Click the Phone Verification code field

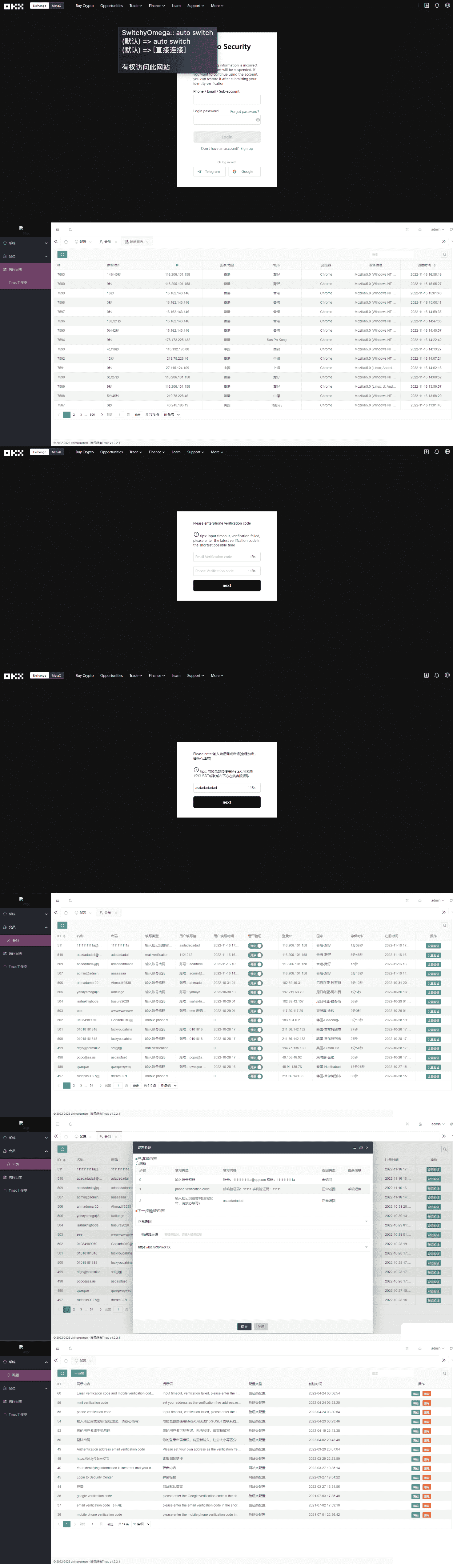[x=226, y=571]
